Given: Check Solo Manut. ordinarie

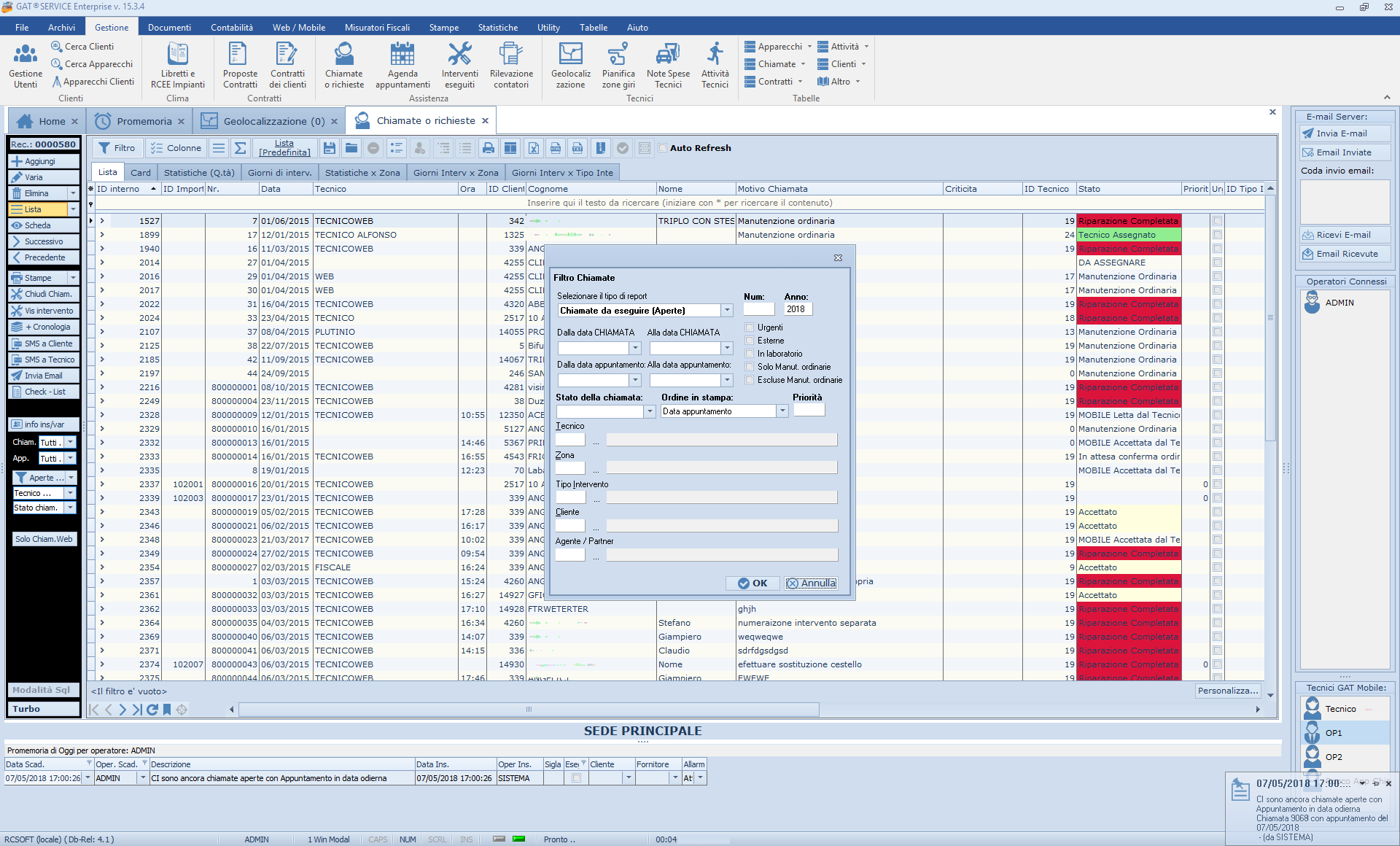Looking at the screenshot, I should 749,367.
